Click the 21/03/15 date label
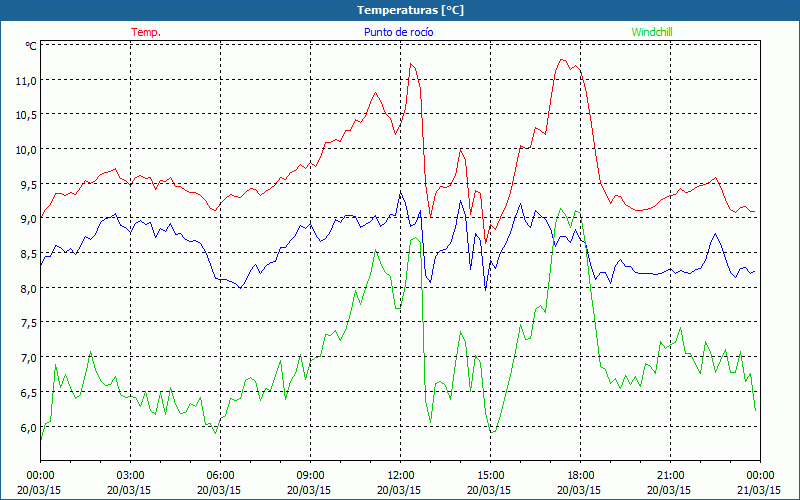800x500 pixels. [759, 490]
